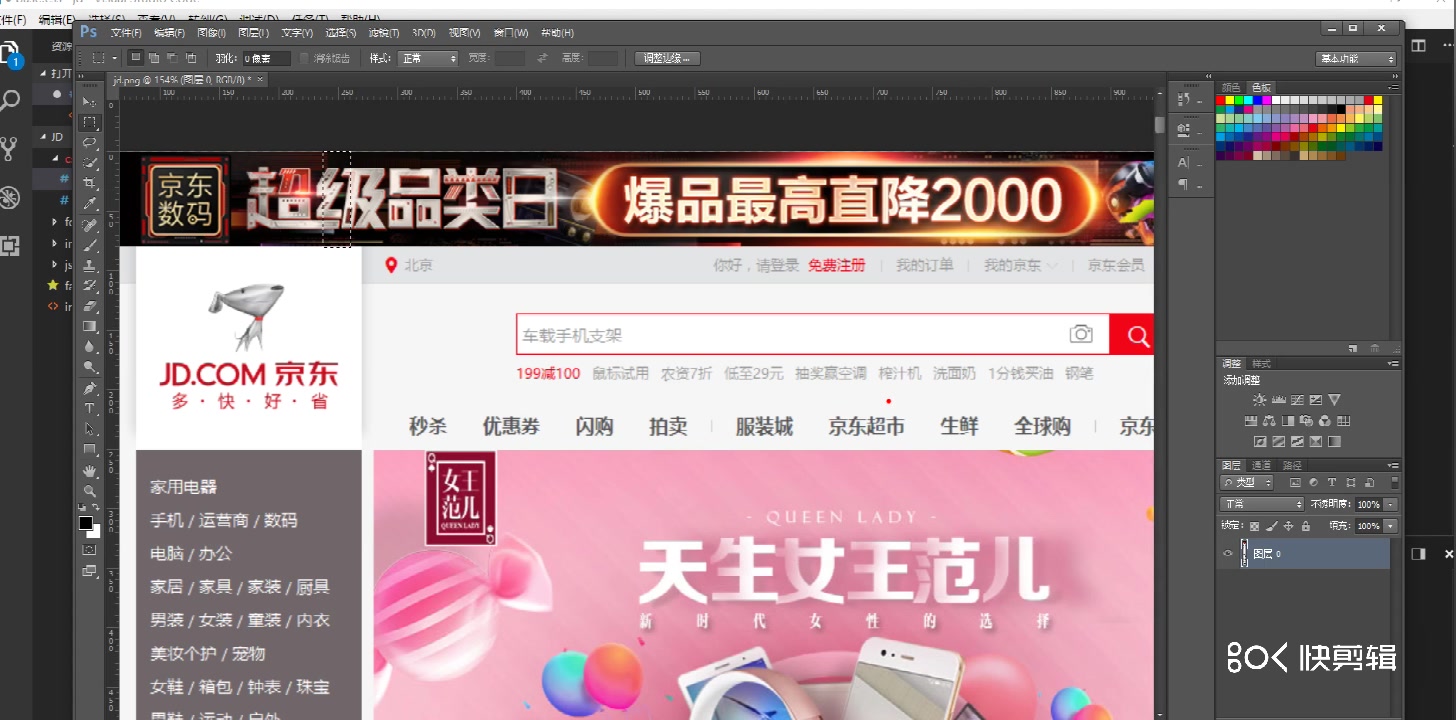Open the 不透明度 opacity dropdown arrow
This screenshot has height=720, width=1456.
coord(1390,504)
